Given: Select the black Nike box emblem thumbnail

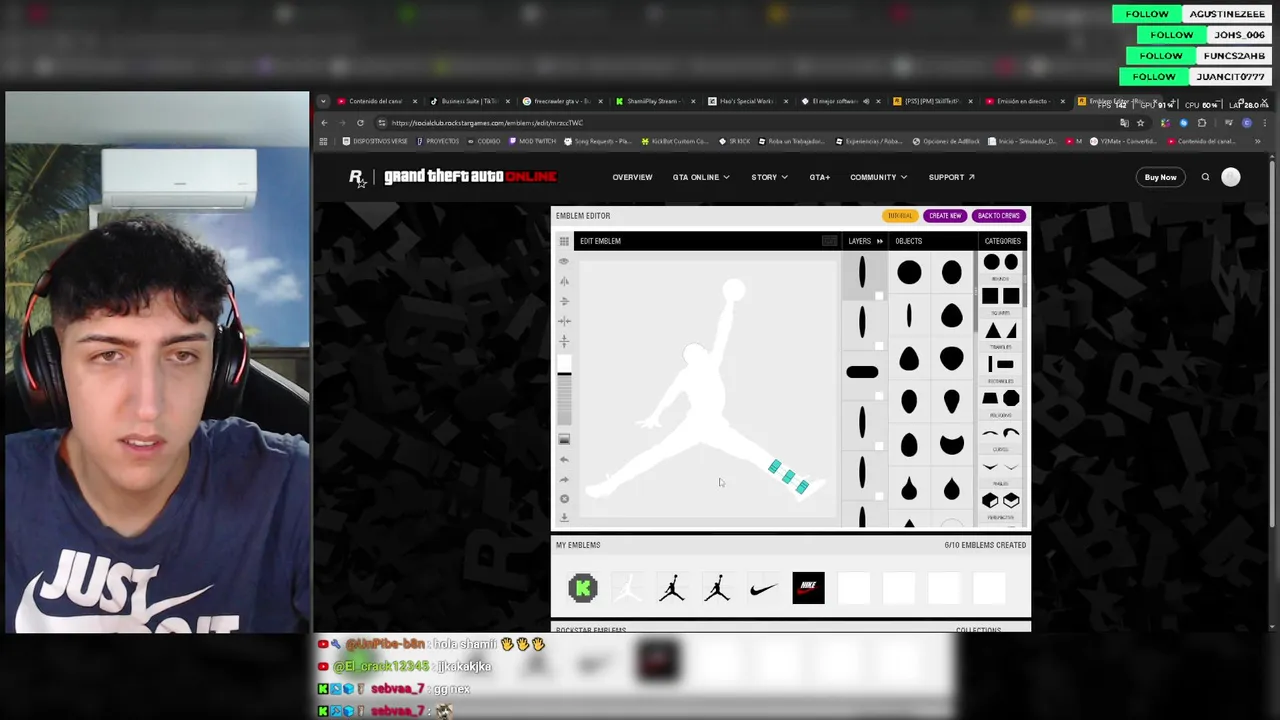Looking at the screenshot, I should 808,588.
